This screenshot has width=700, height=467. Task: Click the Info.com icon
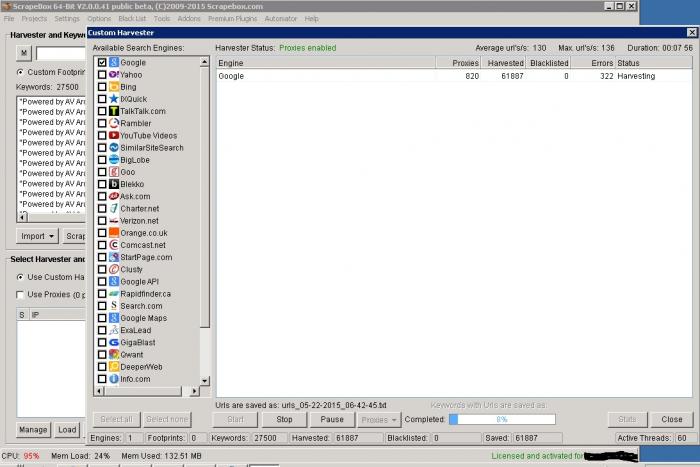[x=114, y=379]
